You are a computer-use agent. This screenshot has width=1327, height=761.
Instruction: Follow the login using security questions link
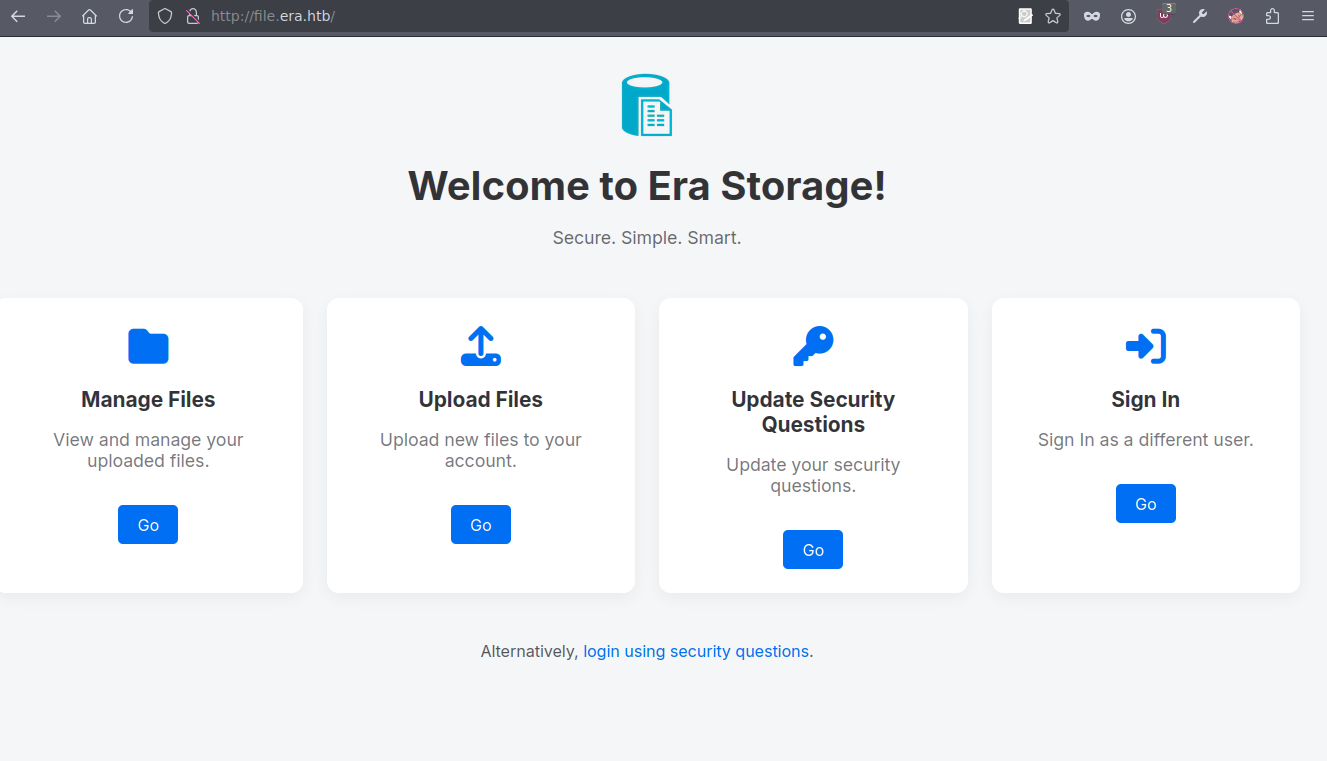pos(696,651)
